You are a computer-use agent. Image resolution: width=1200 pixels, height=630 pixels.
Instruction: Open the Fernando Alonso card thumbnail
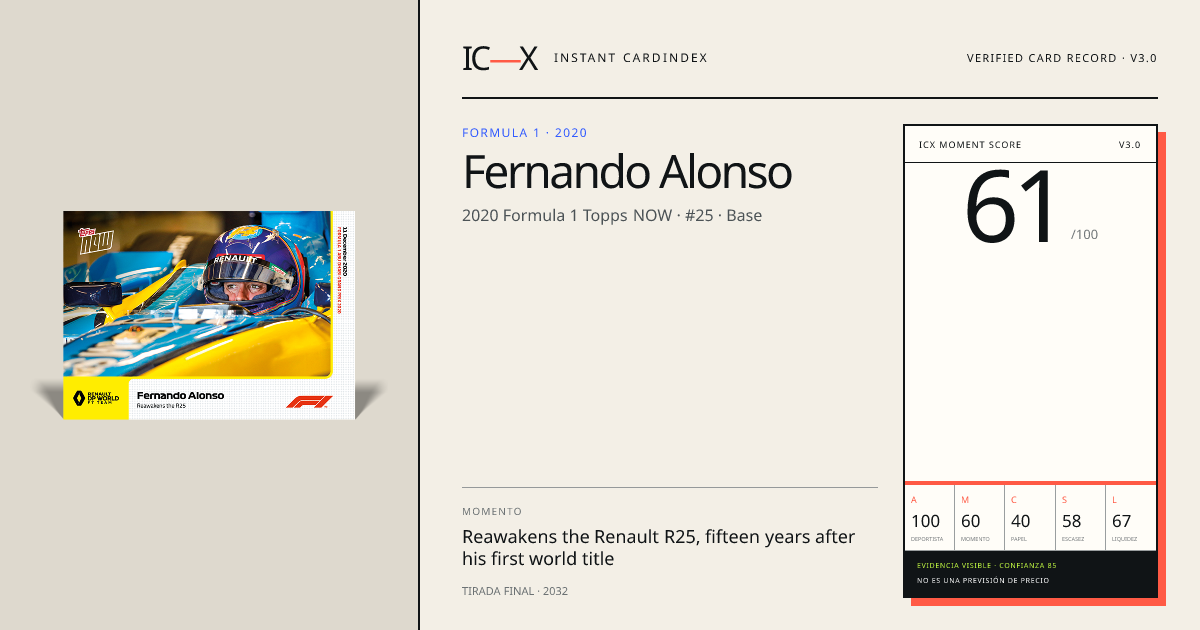pyautogui.click(x=210, y=315)
